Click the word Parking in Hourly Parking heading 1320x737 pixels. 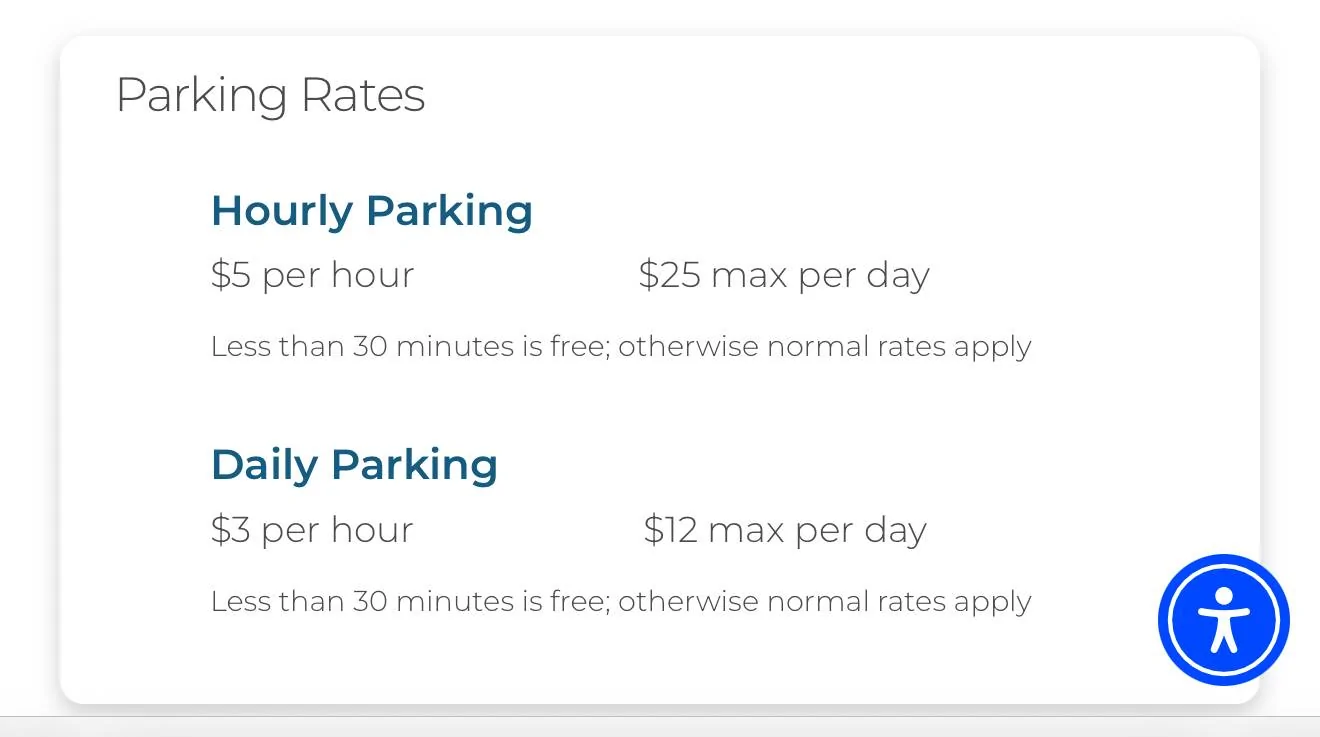pyautogui.click(x=449, y=212)
